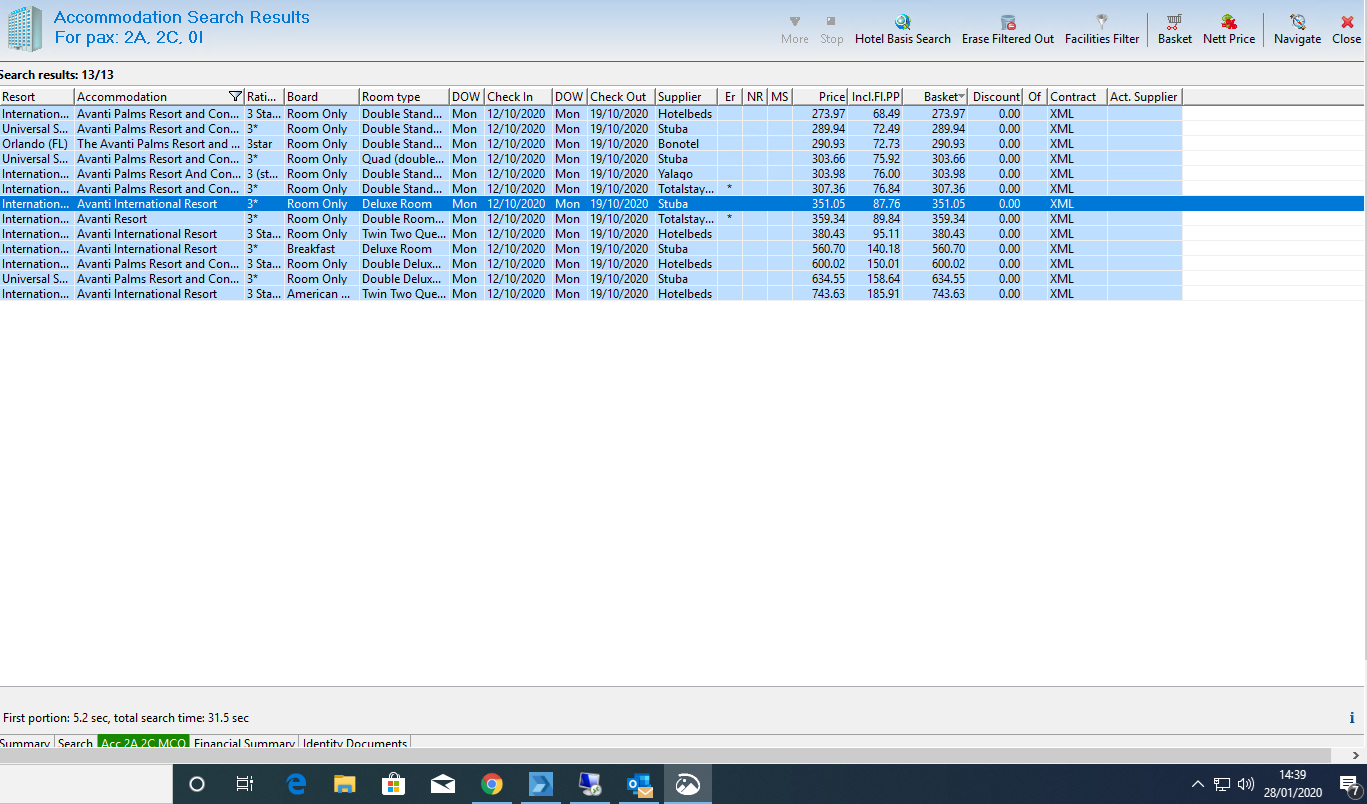Open the Identity Documents tab
Image resolution: width=1367 pixels, height=804 pixels.
point(355,744)
